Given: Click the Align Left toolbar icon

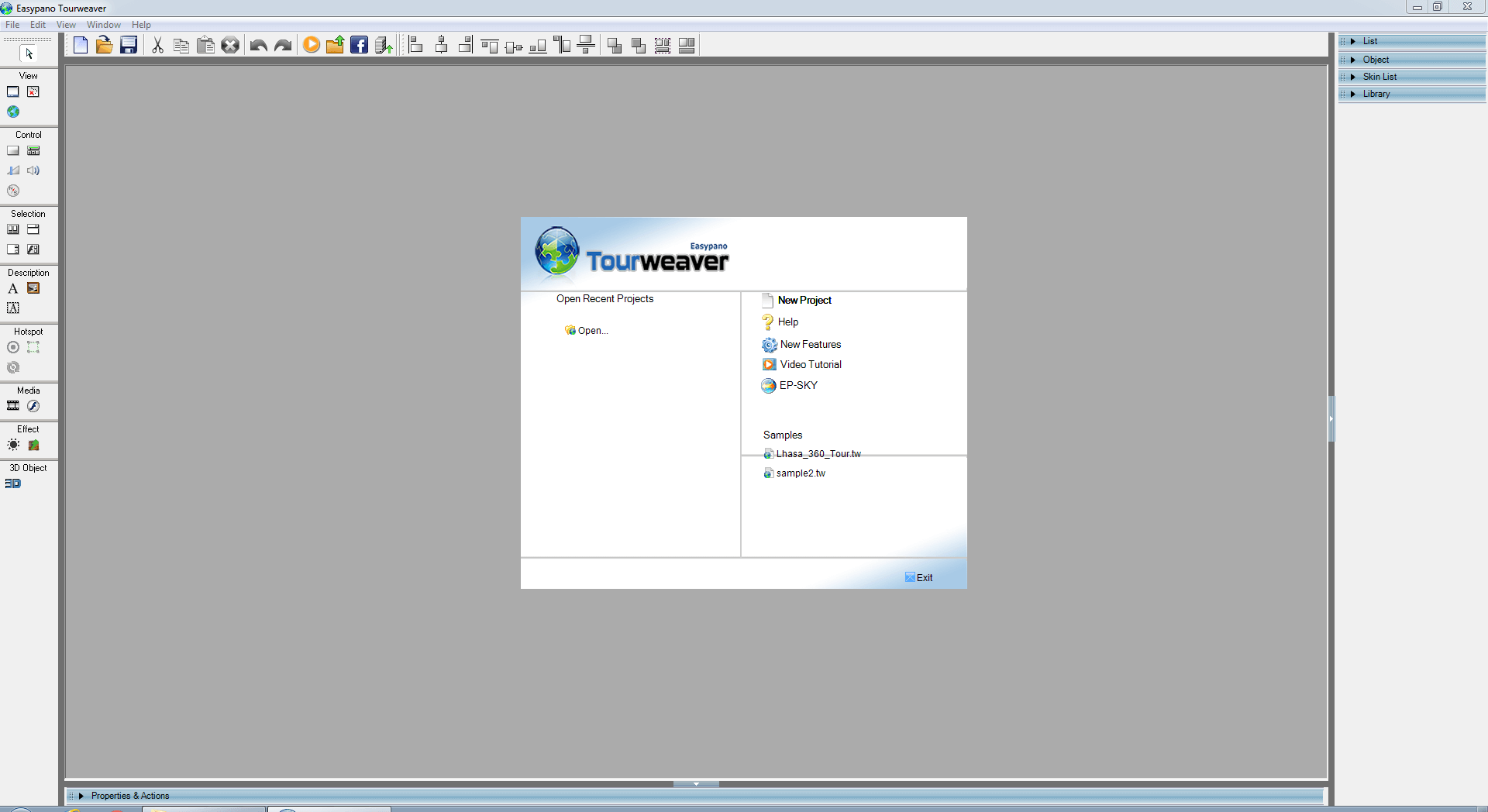Looking at the screenshot, I should pos(416,45).
